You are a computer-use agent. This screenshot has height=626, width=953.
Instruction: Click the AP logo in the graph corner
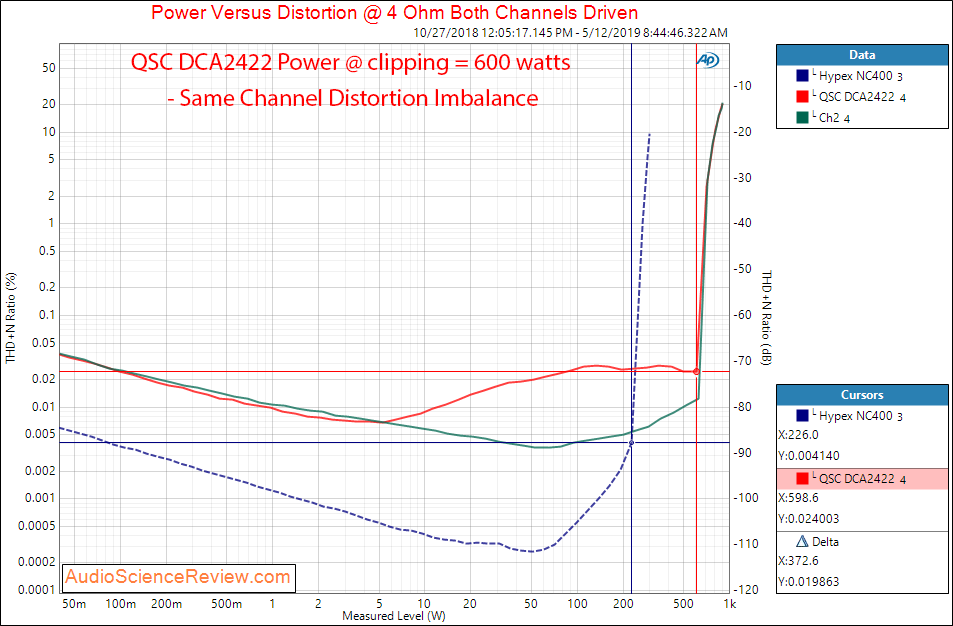pyautogui.click(x=707, y=60)
